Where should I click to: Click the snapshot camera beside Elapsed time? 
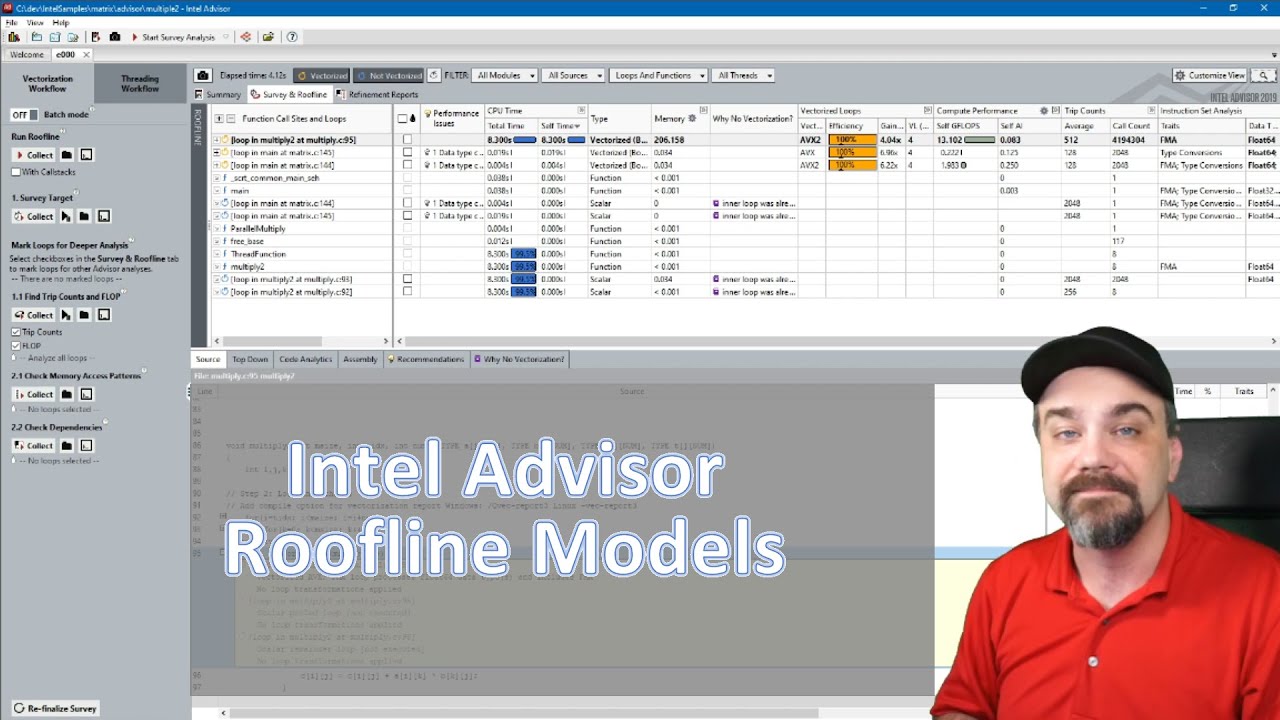tap(203, 75)
